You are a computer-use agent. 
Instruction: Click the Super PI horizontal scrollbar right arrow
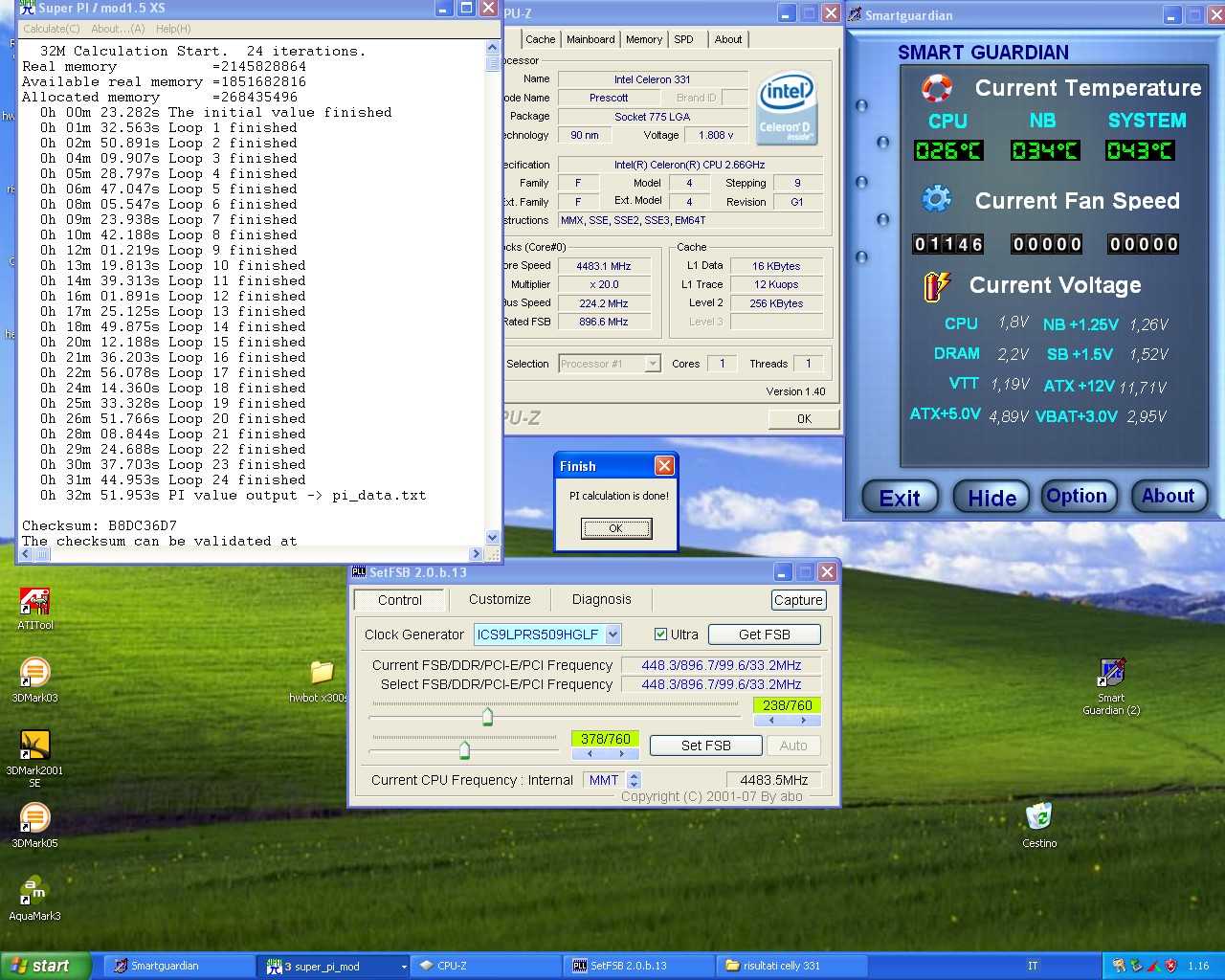click(477, 554)
